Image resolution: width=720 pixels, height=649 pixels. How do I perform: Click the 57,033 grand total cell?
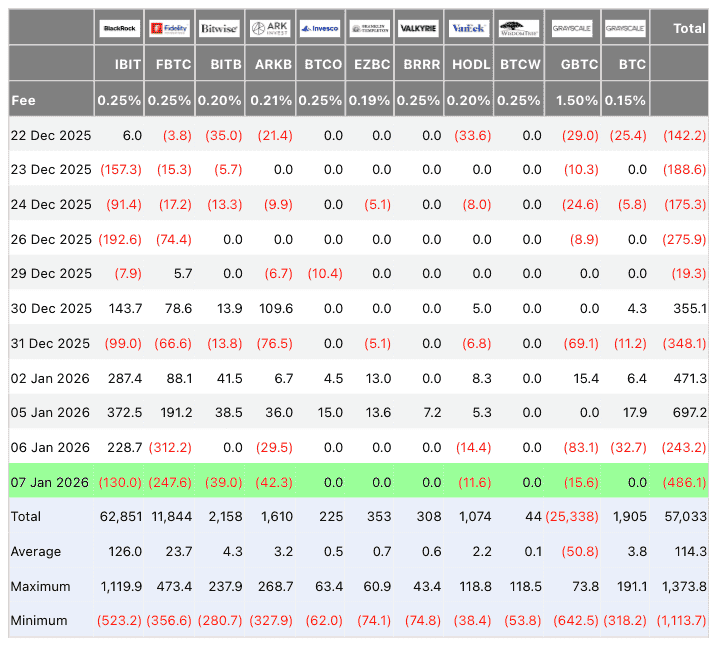pos(685,516)
